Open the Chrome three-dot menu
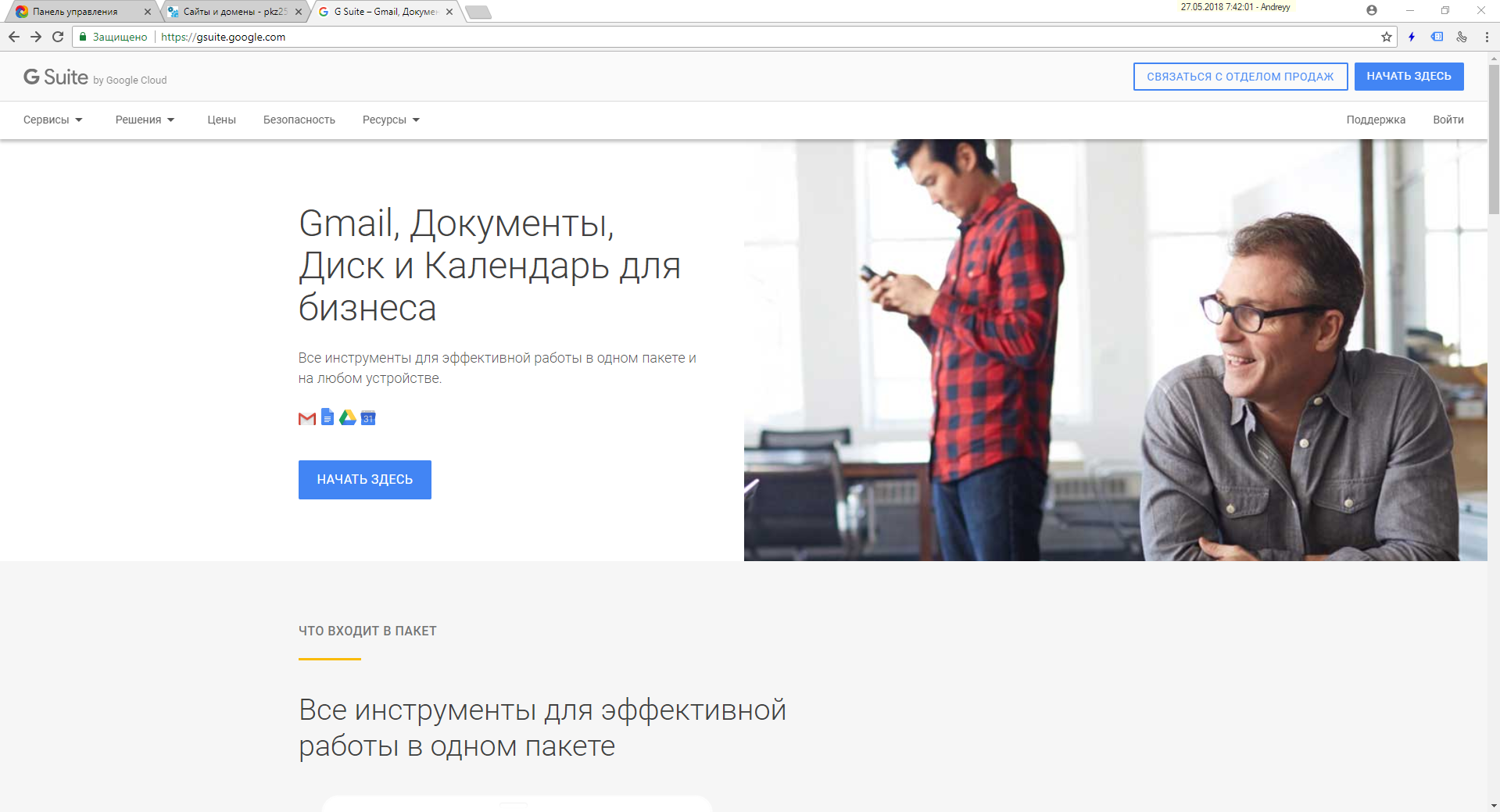The width and height of the screenshot is (1500, 812). (1487, 37)
